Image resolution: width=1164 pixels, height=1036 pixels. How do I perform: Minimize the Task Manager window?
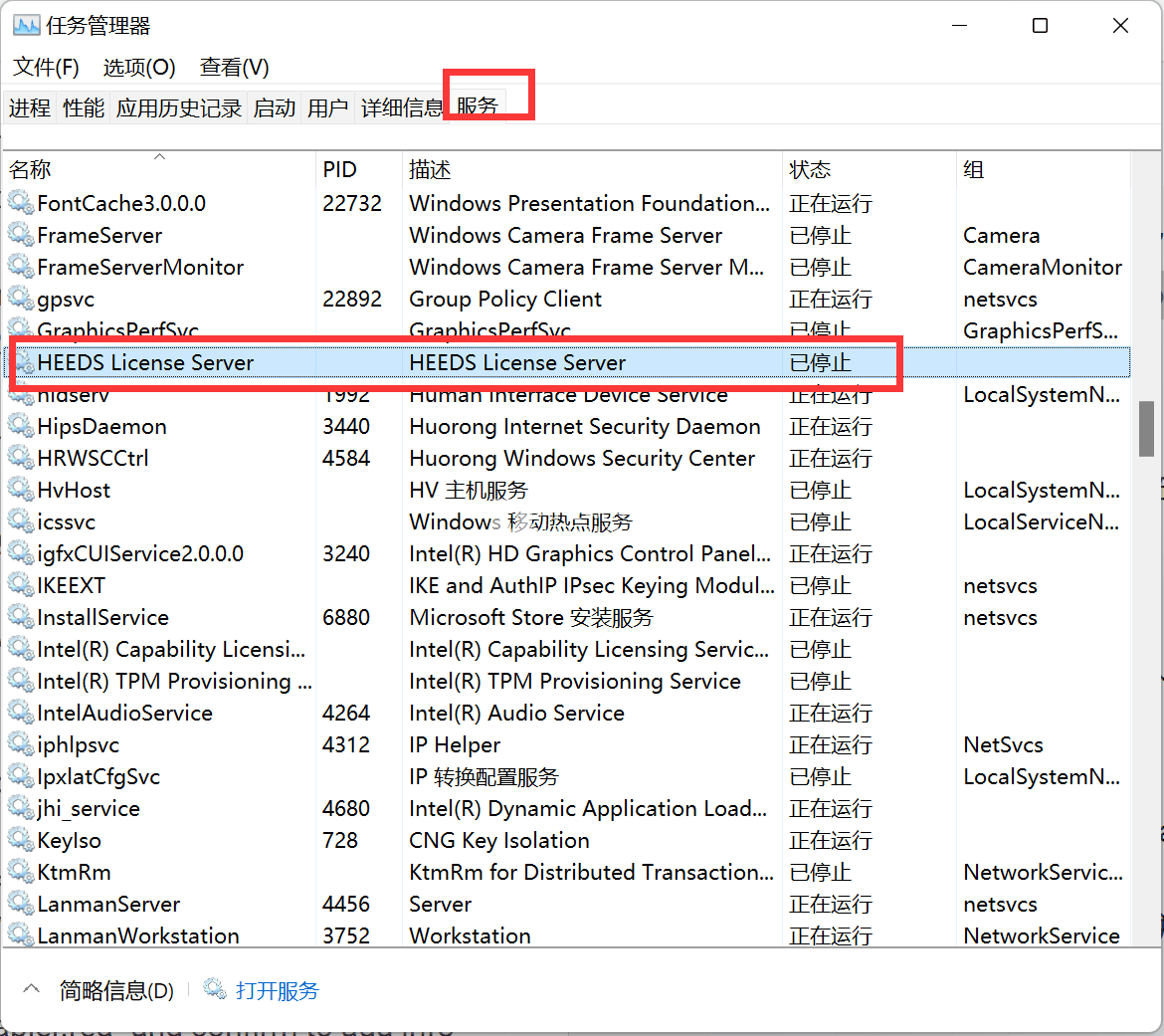coord(959,26)
